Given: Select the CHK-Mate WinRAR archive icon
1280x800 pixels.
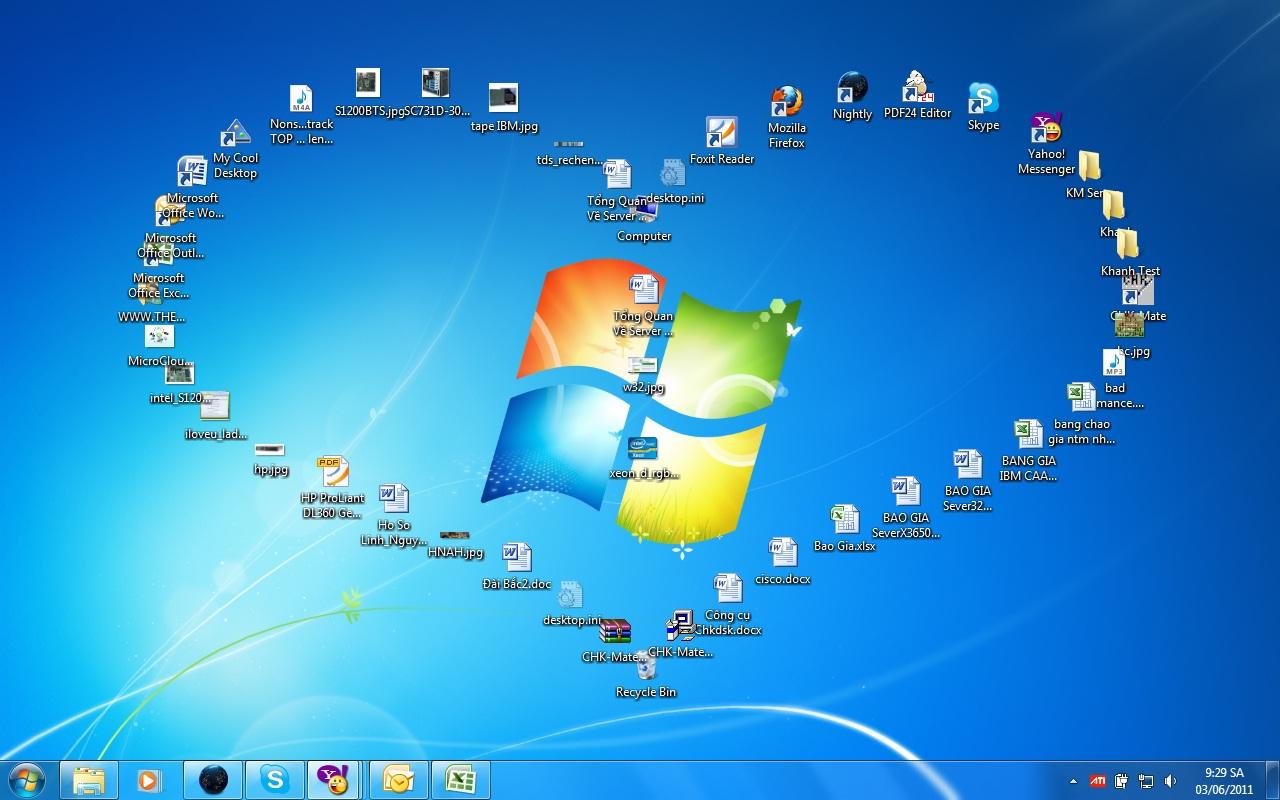Looking at the screenshot, I should 614,631.
